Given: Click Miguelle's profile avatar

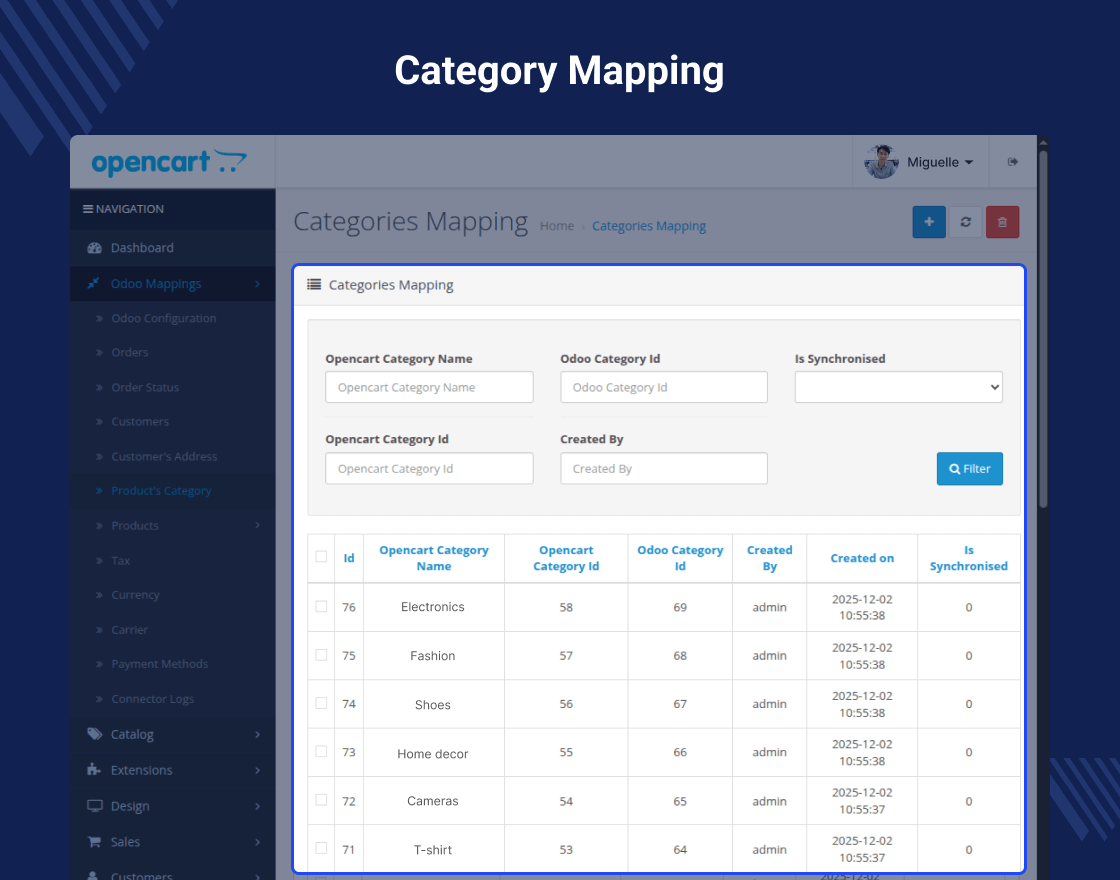Looking at the screenshot, I should (881, 162).
